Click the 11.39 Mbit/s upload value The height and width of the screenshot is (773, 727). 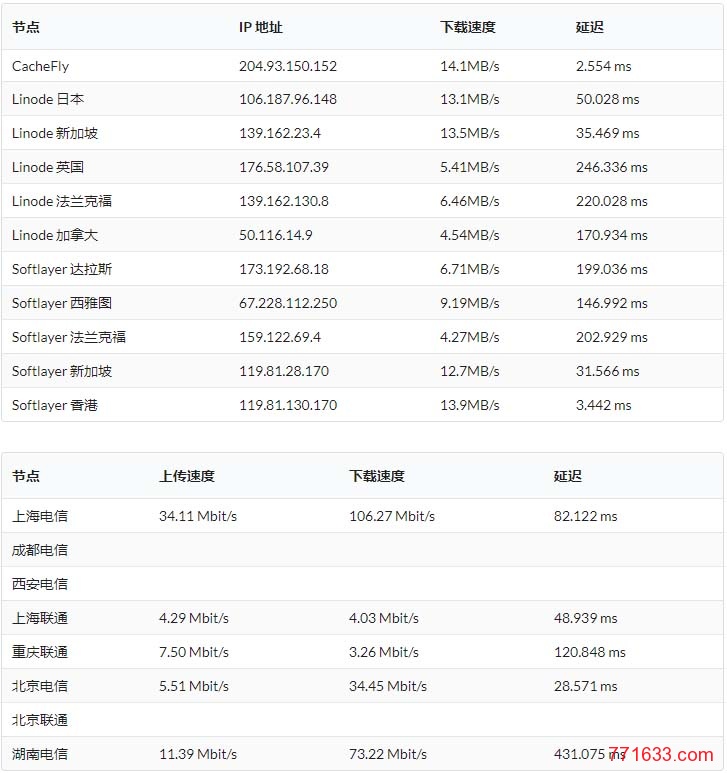coord(198,754)
